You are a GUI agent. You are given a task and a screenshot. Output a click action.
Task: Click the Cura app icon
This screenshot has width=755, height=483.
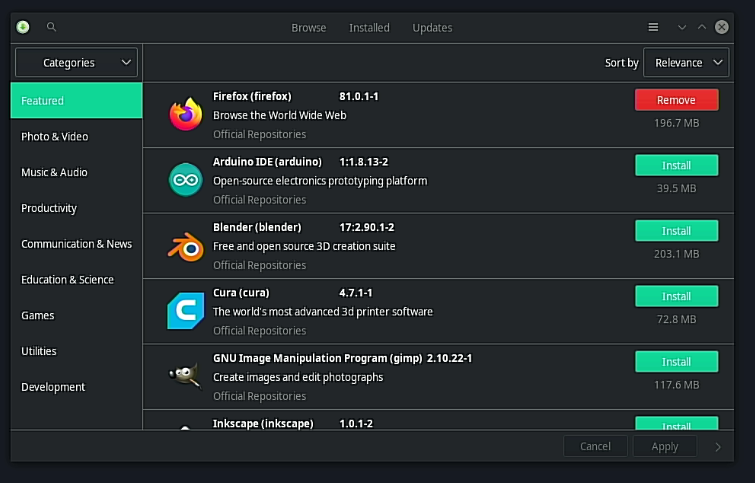185,311
